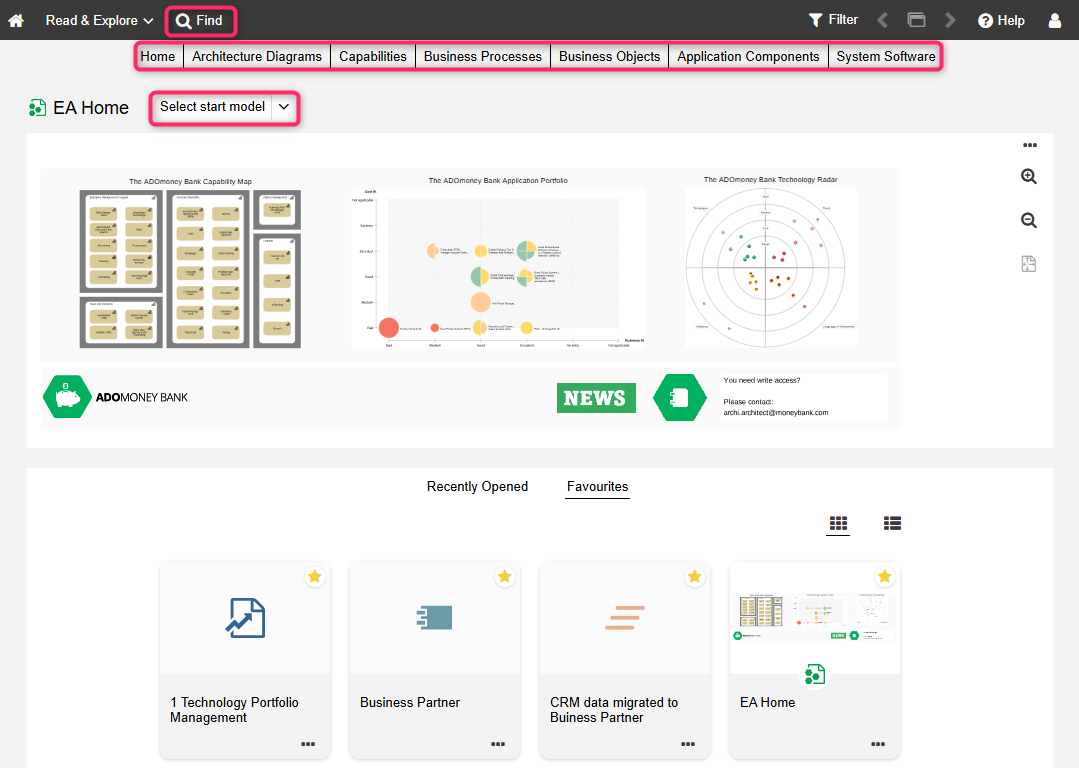
Task: Unfavourite the Business Partner tile star
Action: 504,577
